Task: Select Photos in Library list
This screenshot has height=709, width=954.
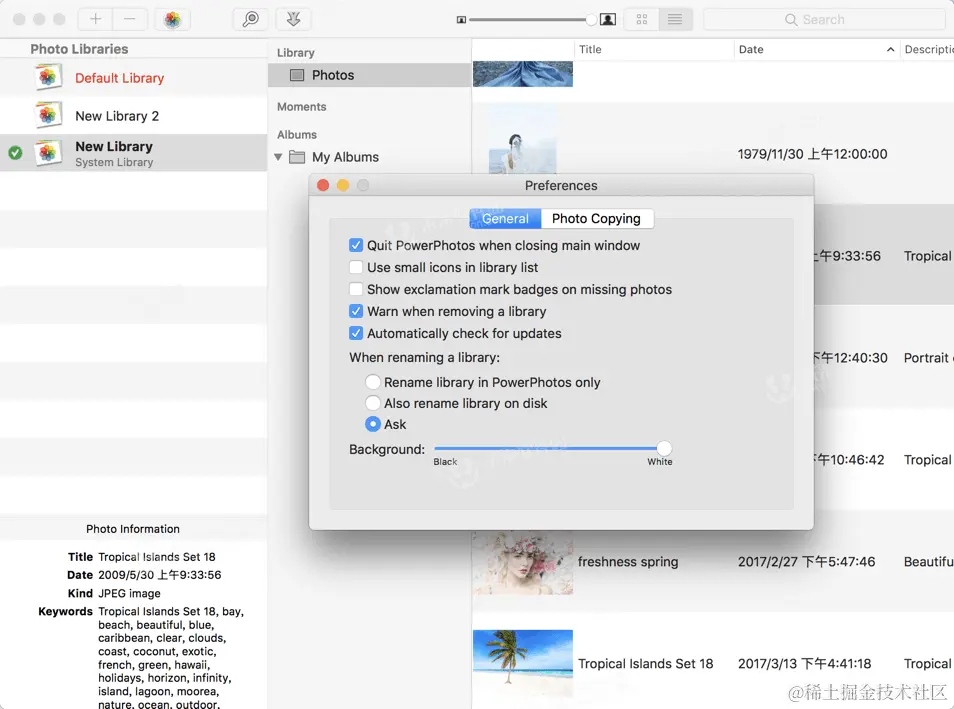Action: tap(369, 75)
